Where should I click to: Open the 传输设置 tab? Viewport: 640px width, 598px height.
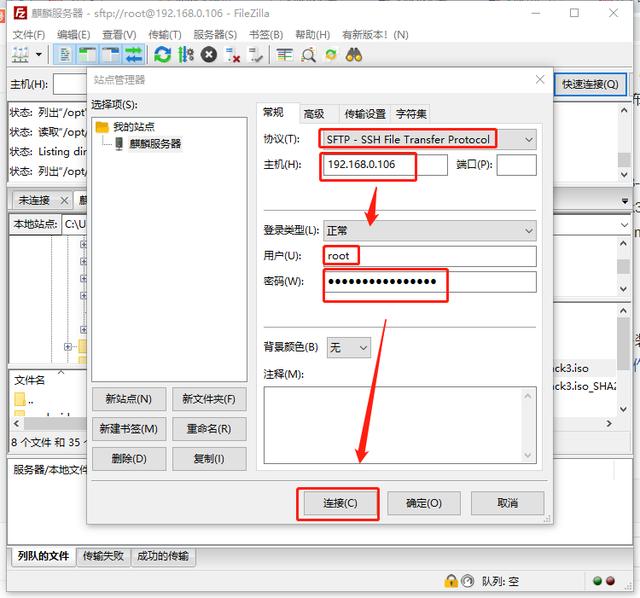click(x=365, y=114)
